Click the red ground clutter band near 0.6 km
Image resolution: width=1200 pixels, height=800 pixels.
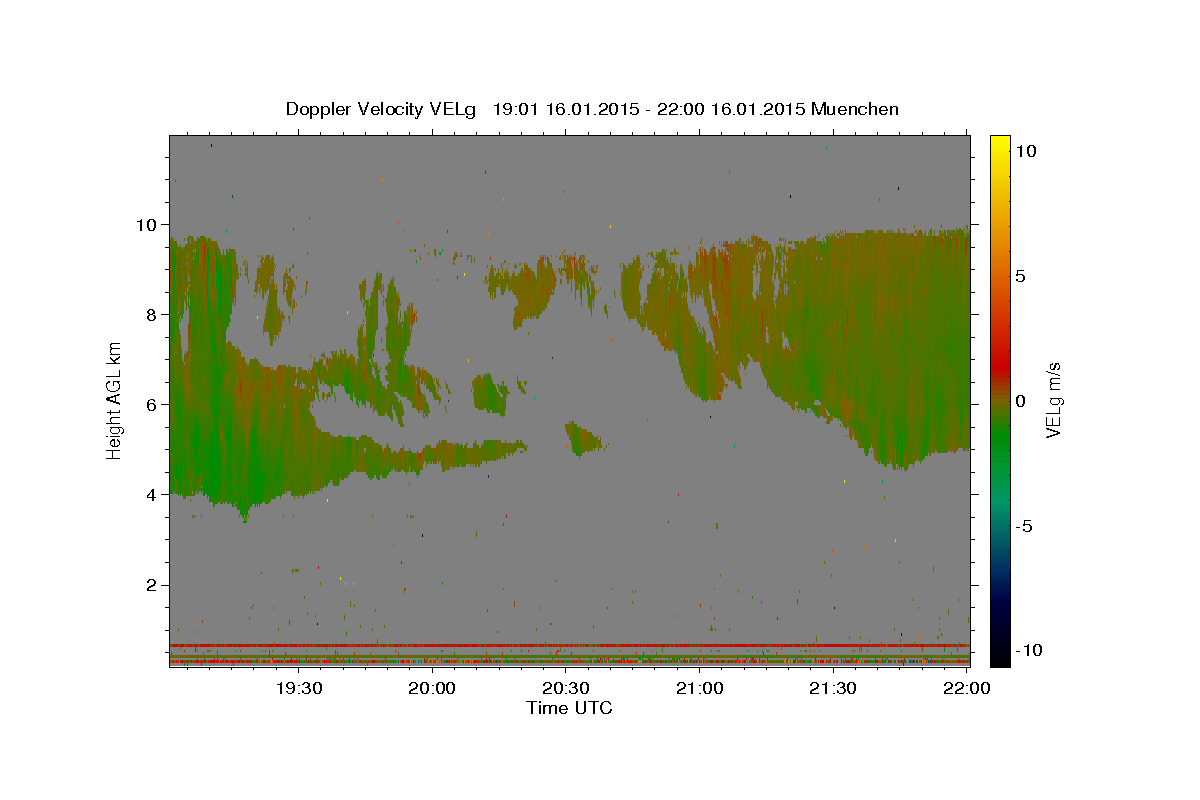tap(569, 645)
